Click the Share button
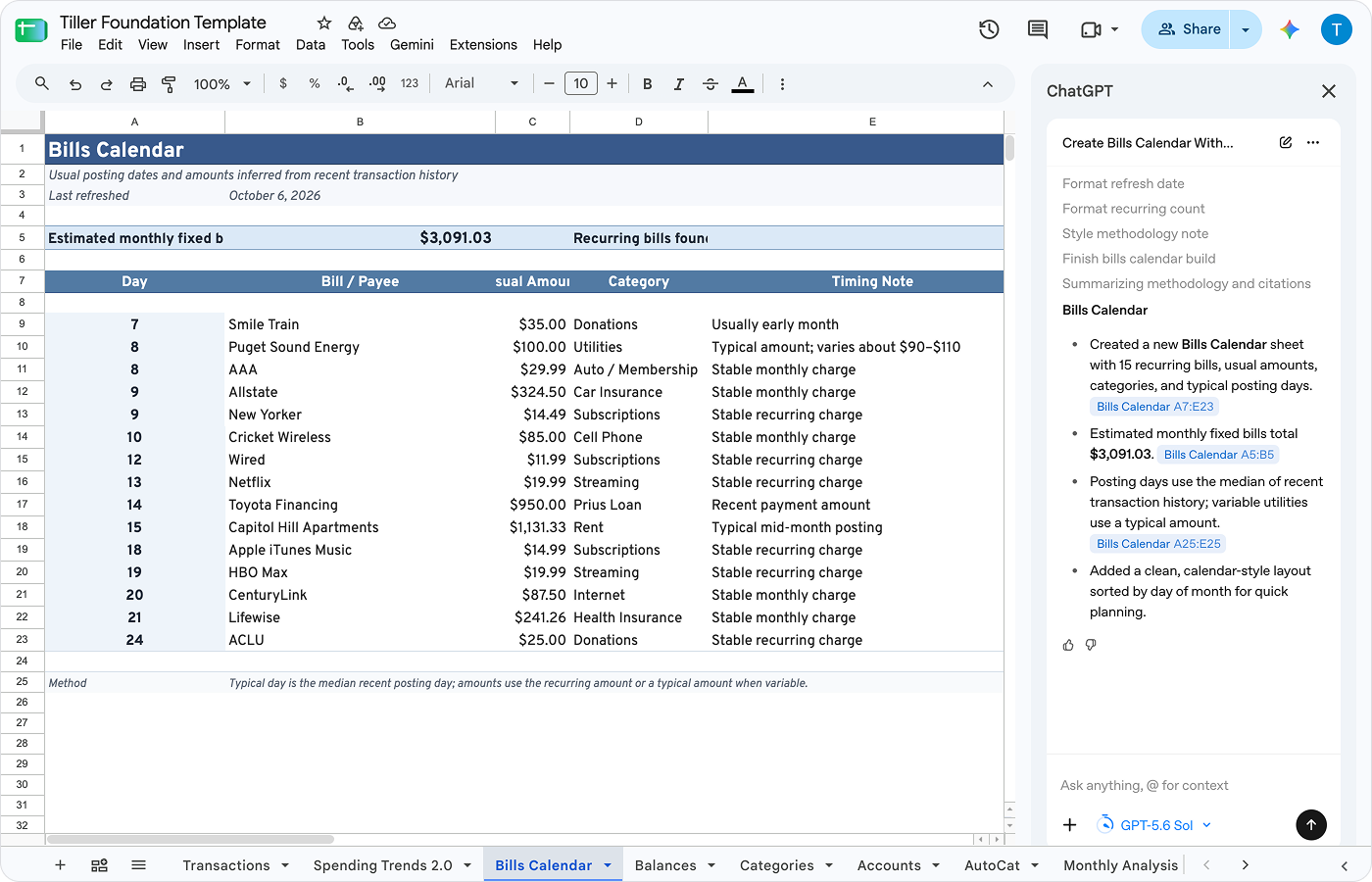The width and height of the screenshot is (1372, 882). click(1188, 29)
